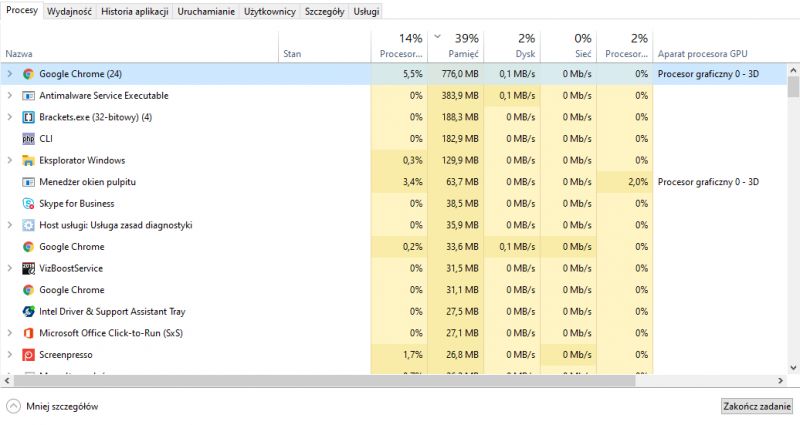The image size is (800, 425).
Task: Click the Screenpresso process icon
Action: click(28, 355)
